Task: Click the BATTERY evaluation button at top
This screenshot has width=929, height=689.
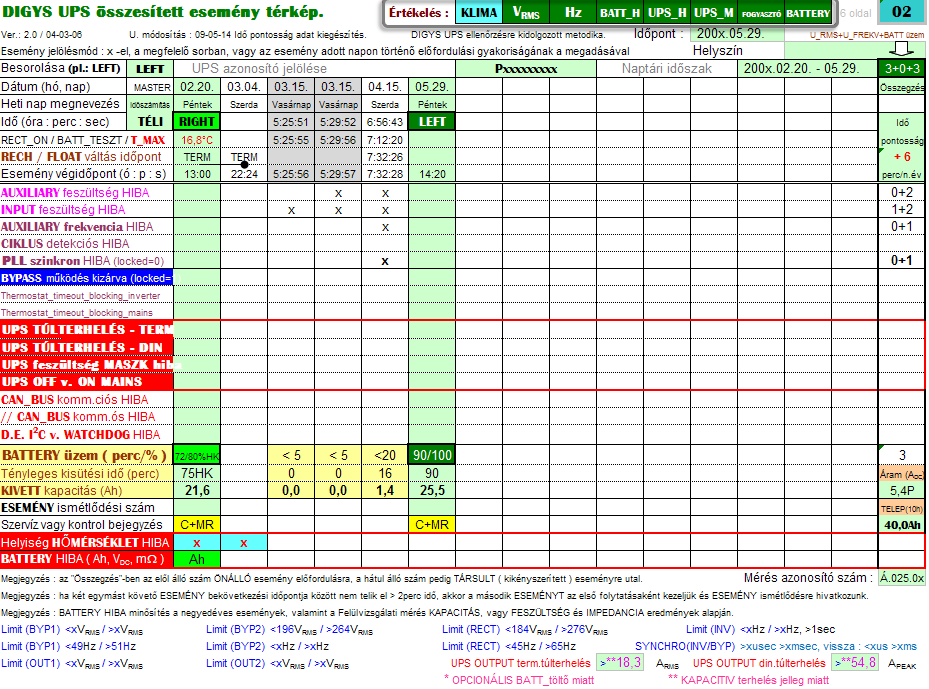Action: tap(808, 13)
